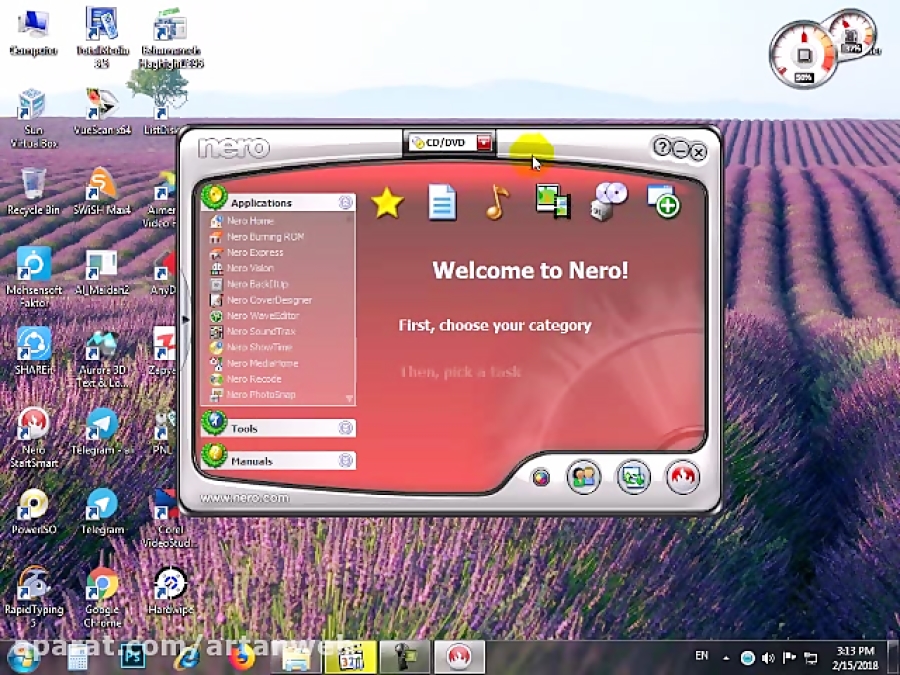Collapse the Applications section
900x675 pixels.
[x=345, y=202]
